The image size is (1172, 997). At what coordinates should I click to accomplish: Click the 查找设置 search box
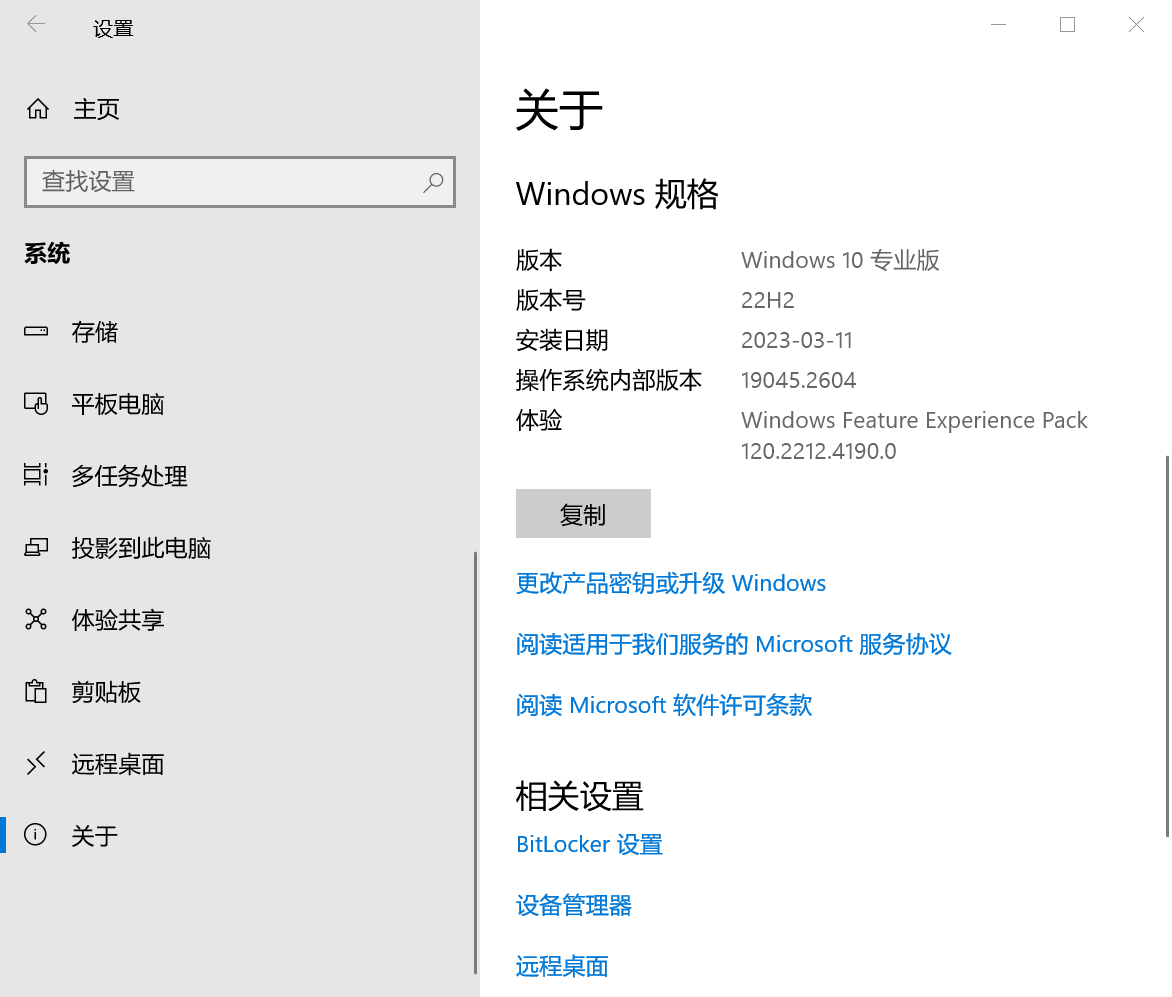pyautogui.click(x=239, y=182)
